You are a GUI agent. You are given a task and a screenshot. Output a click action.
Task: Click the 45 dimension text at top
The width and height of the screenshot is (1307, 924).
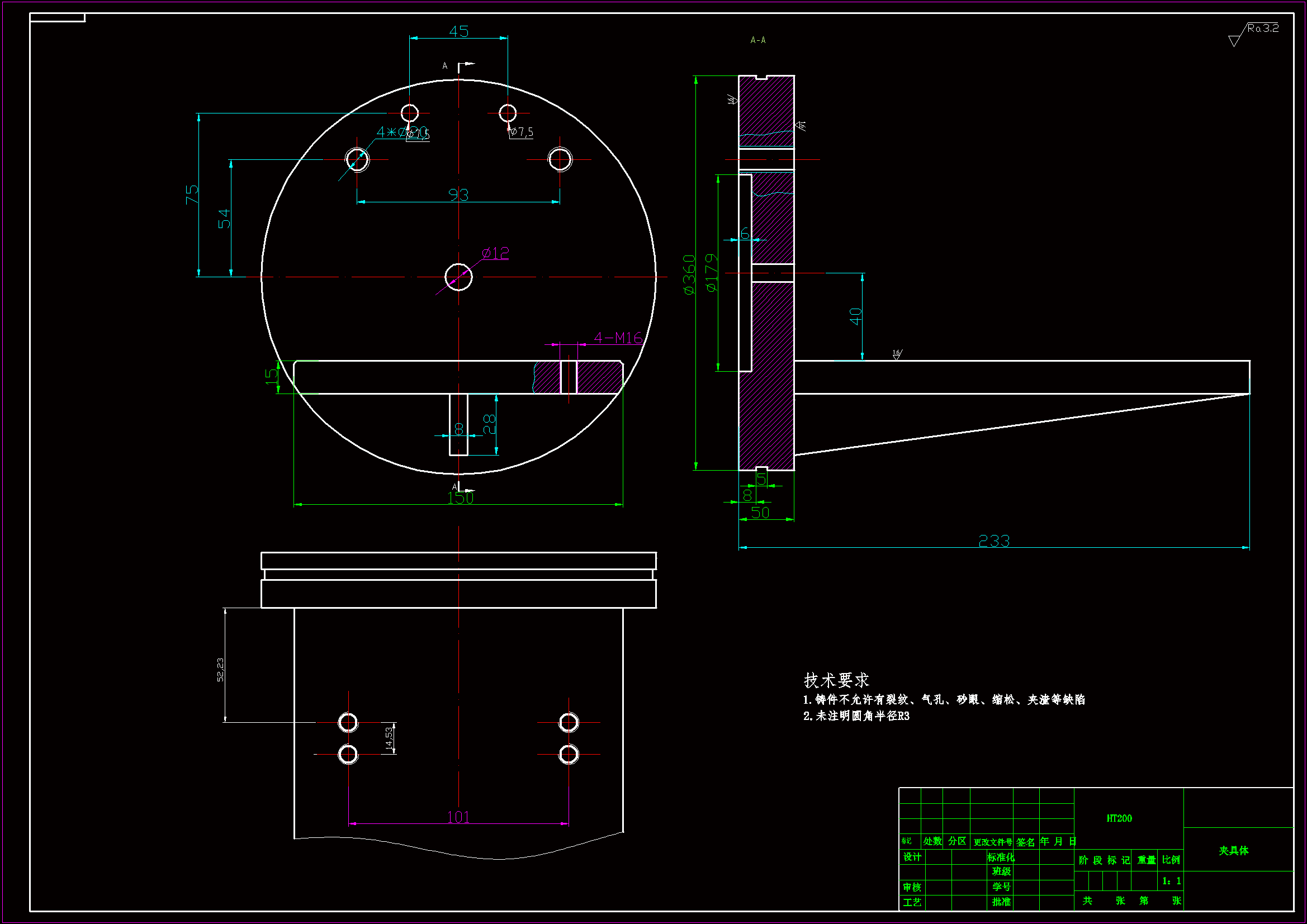coord(459,31)
